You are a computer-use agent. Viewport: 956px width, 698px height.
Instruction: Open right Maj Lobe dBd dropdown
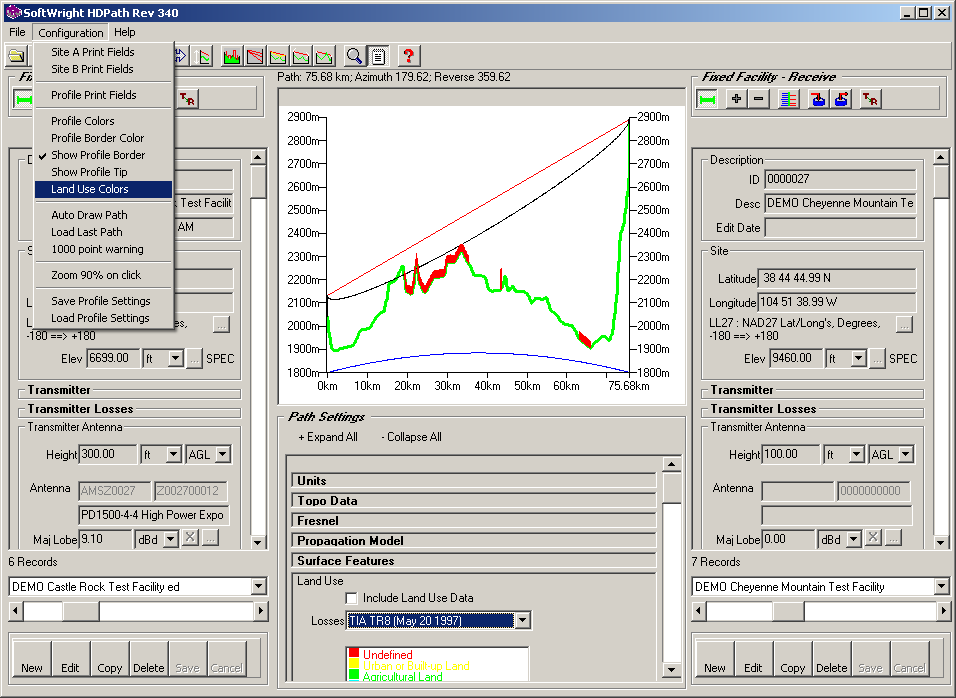click(854, 539)
